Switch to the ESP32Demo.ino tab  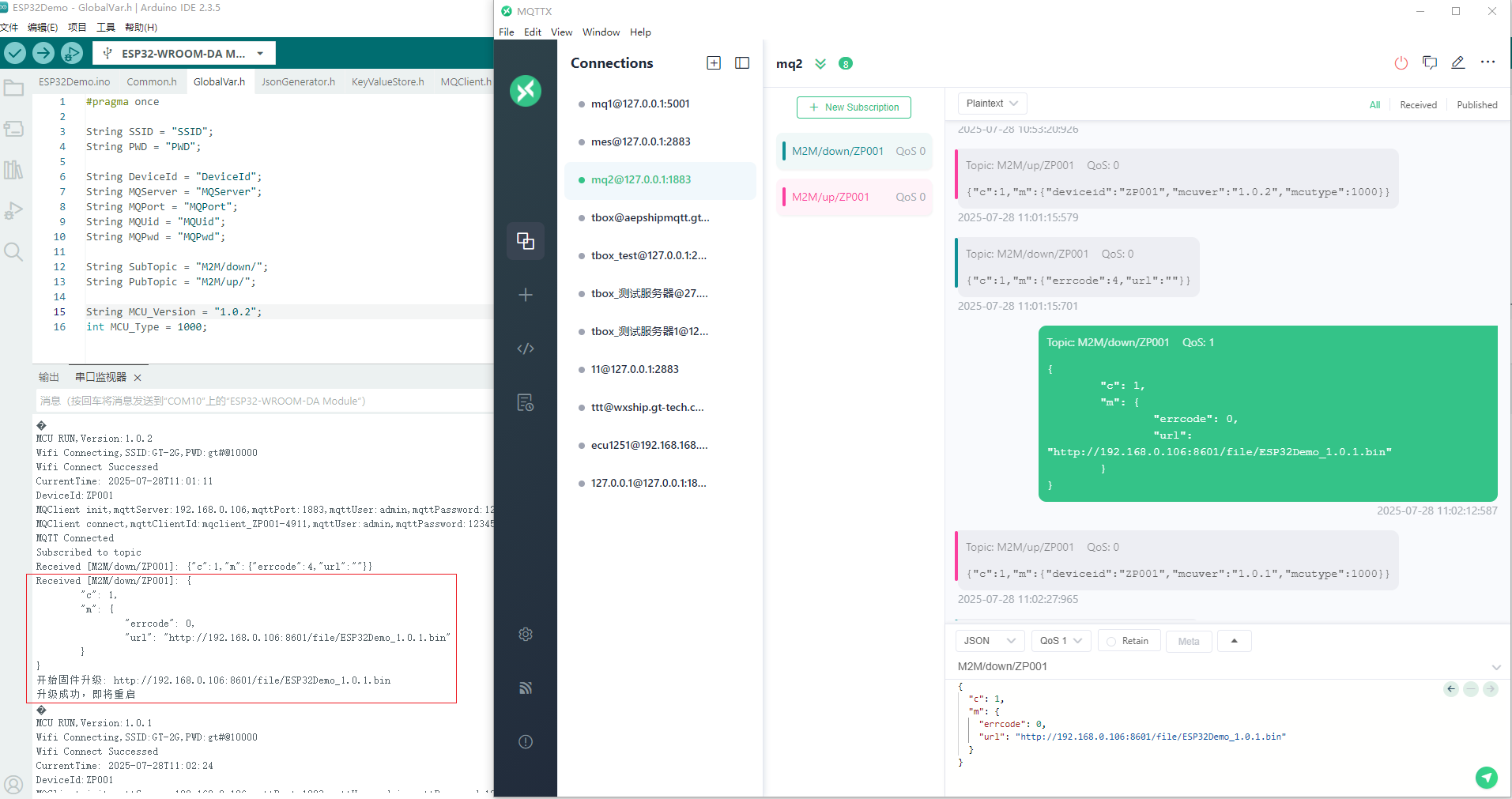point(74,81)
